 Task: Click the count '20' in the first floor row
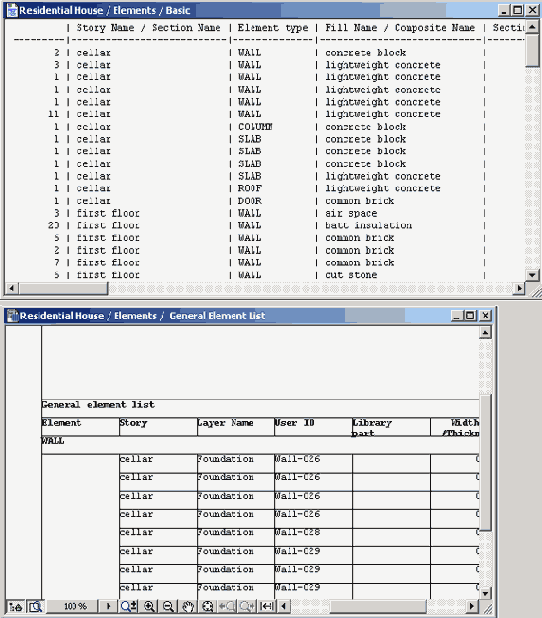54,225
